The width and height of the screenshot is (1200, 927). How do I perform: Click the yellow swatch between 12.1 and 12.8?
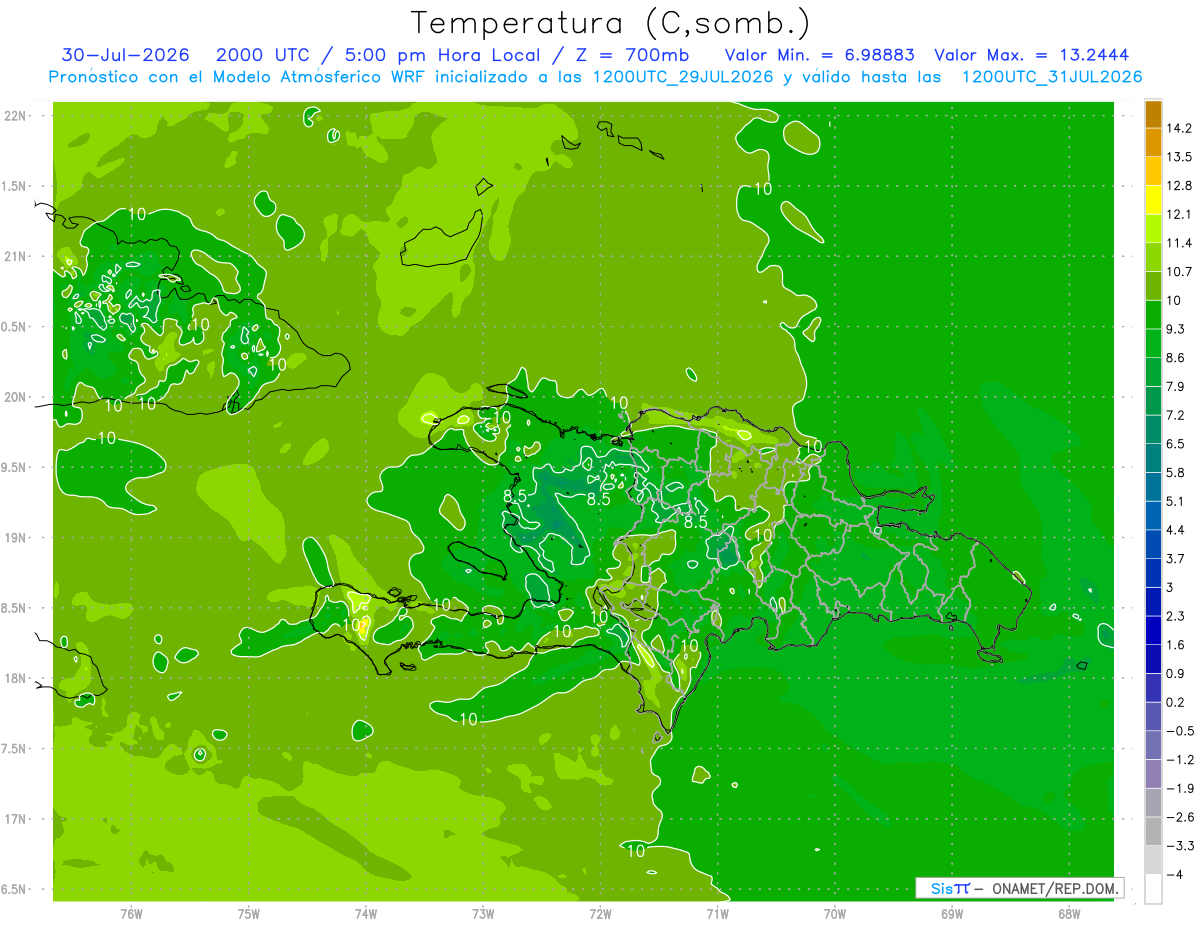click(x=1153, y=200)
